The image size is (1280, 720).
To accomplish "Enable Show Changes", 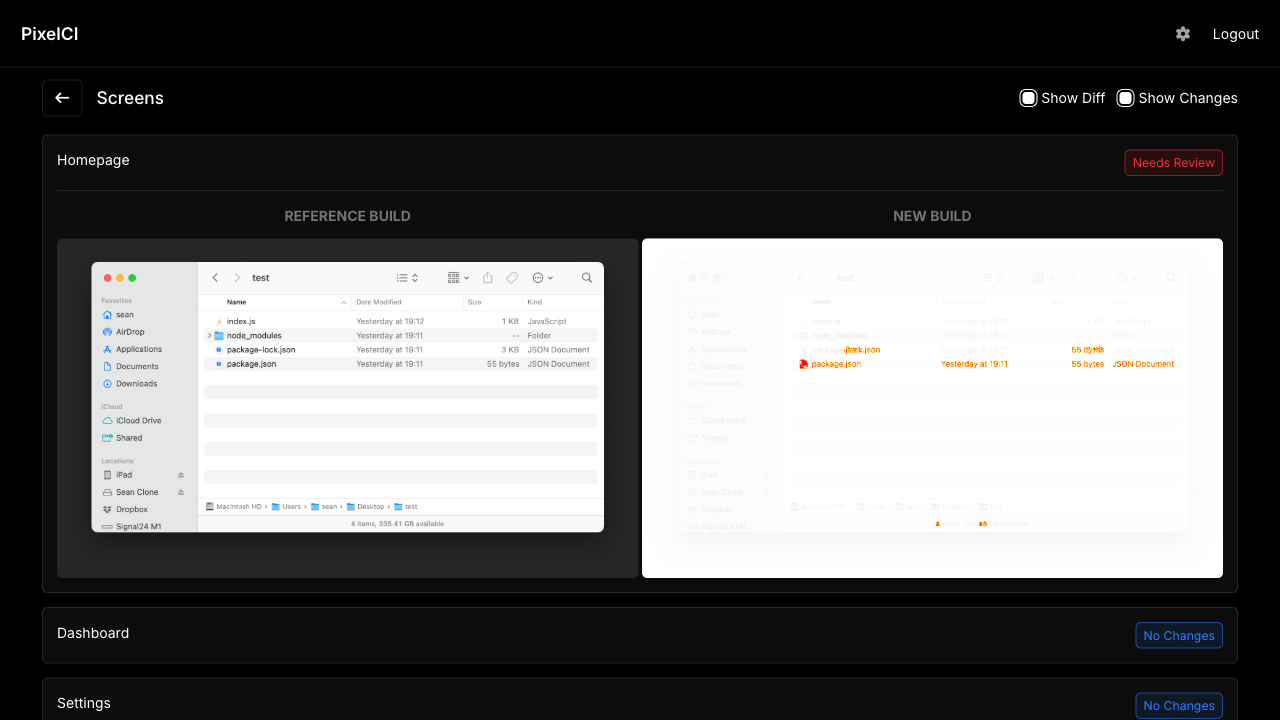I will (1125, 98).
